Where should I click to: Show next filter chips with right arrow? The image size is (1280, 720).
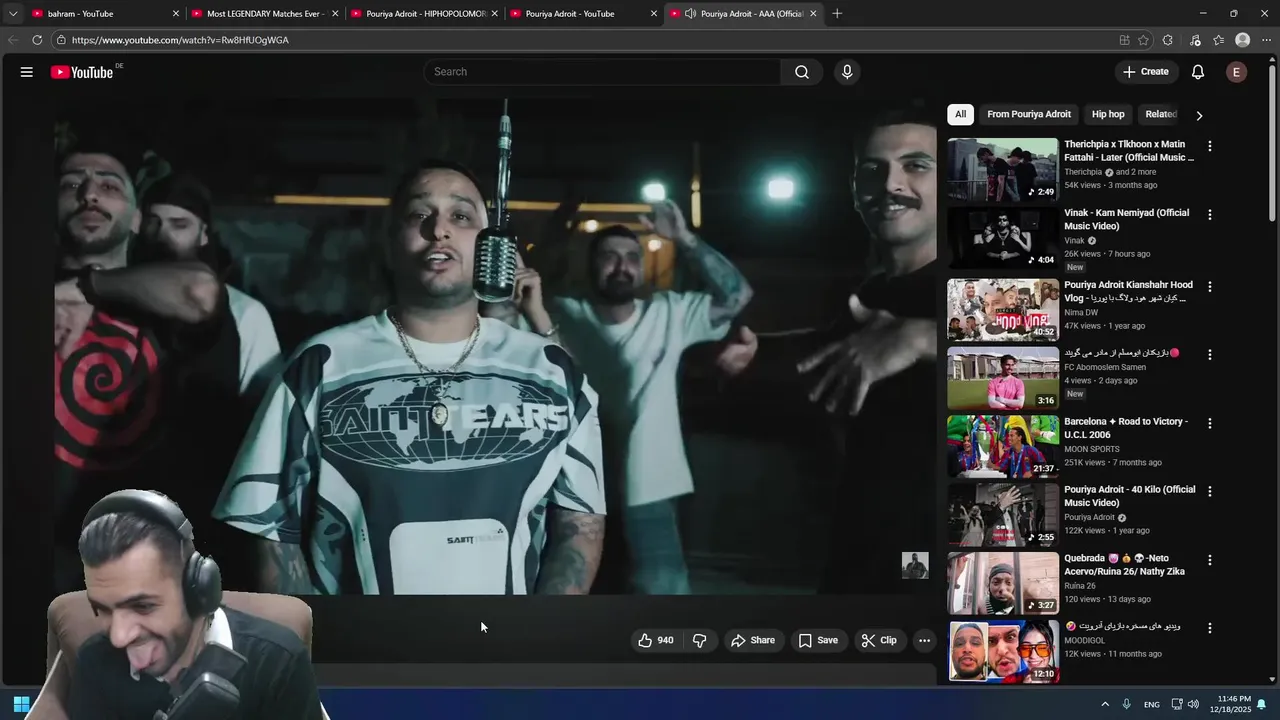[x=1199, y=115]
